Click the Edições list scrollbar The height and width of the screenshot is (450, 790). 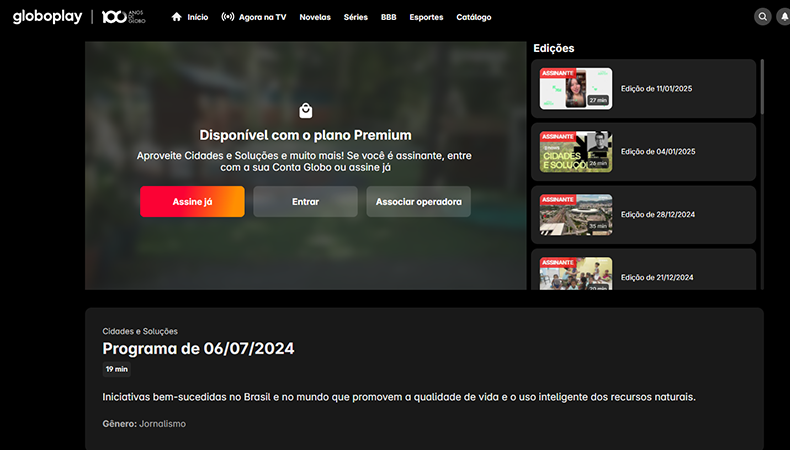[762, 87]
